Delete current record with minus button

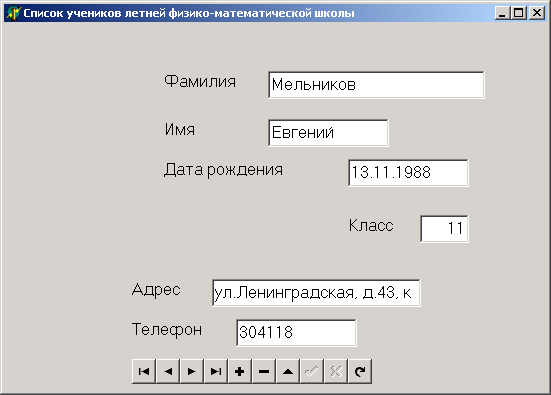pyautogui.click(x=264, y=371)
